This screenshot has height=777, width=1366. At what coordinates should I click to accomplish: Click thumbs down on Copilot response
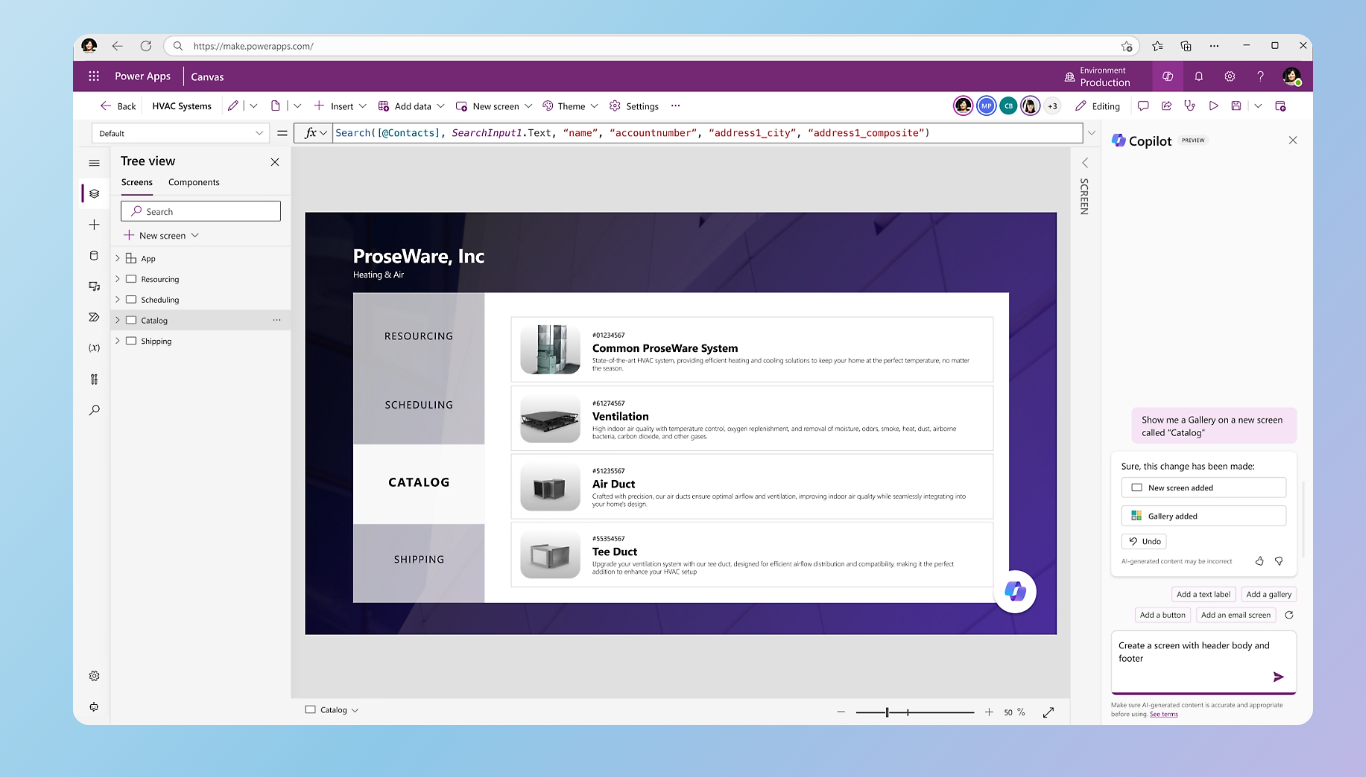pos(1278,561)
